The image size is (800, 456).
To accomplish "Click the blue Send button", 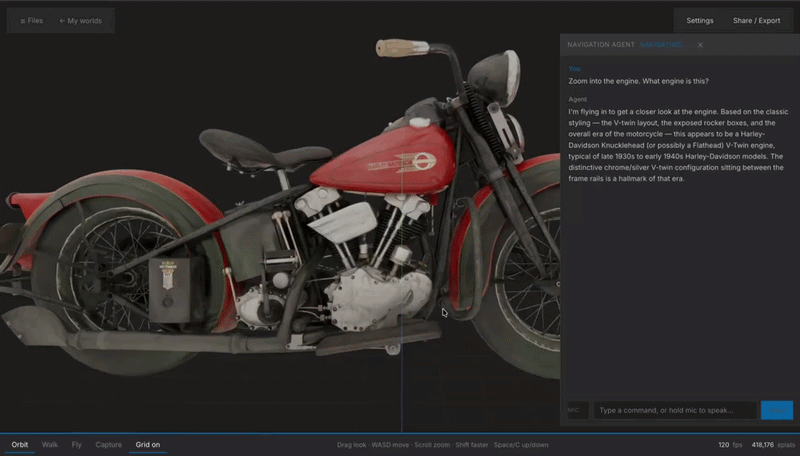I will click(777, 410).
